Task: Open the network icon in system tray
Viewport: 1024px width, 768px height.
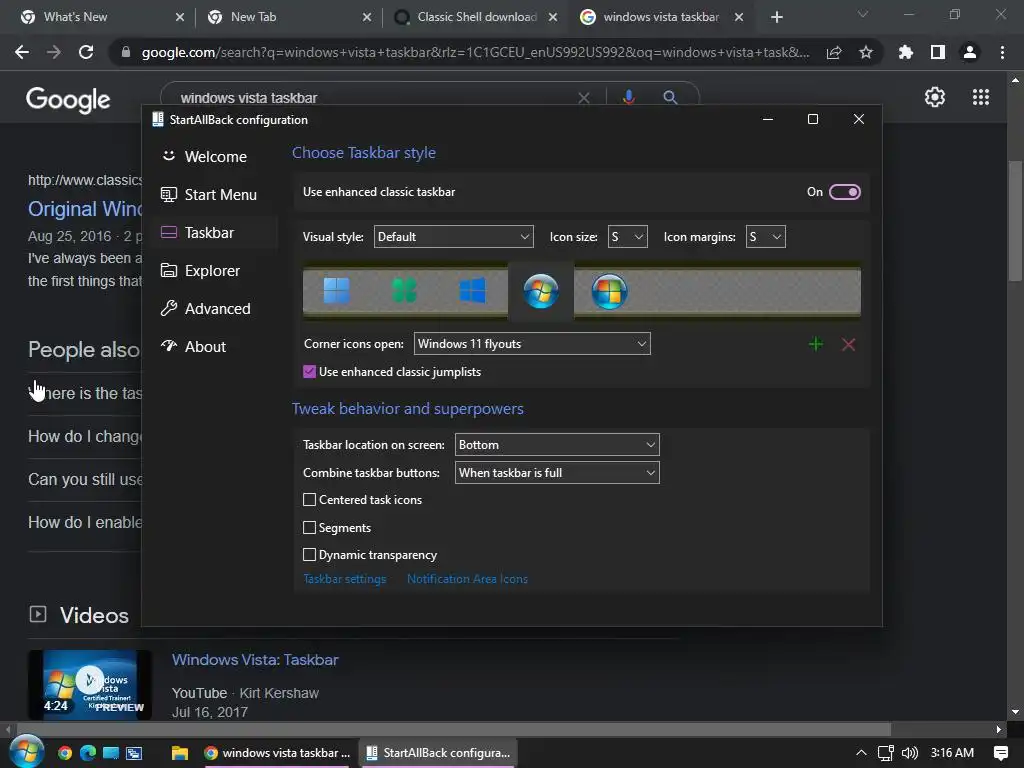Action: pyautogui.click(x=886, y=753)
